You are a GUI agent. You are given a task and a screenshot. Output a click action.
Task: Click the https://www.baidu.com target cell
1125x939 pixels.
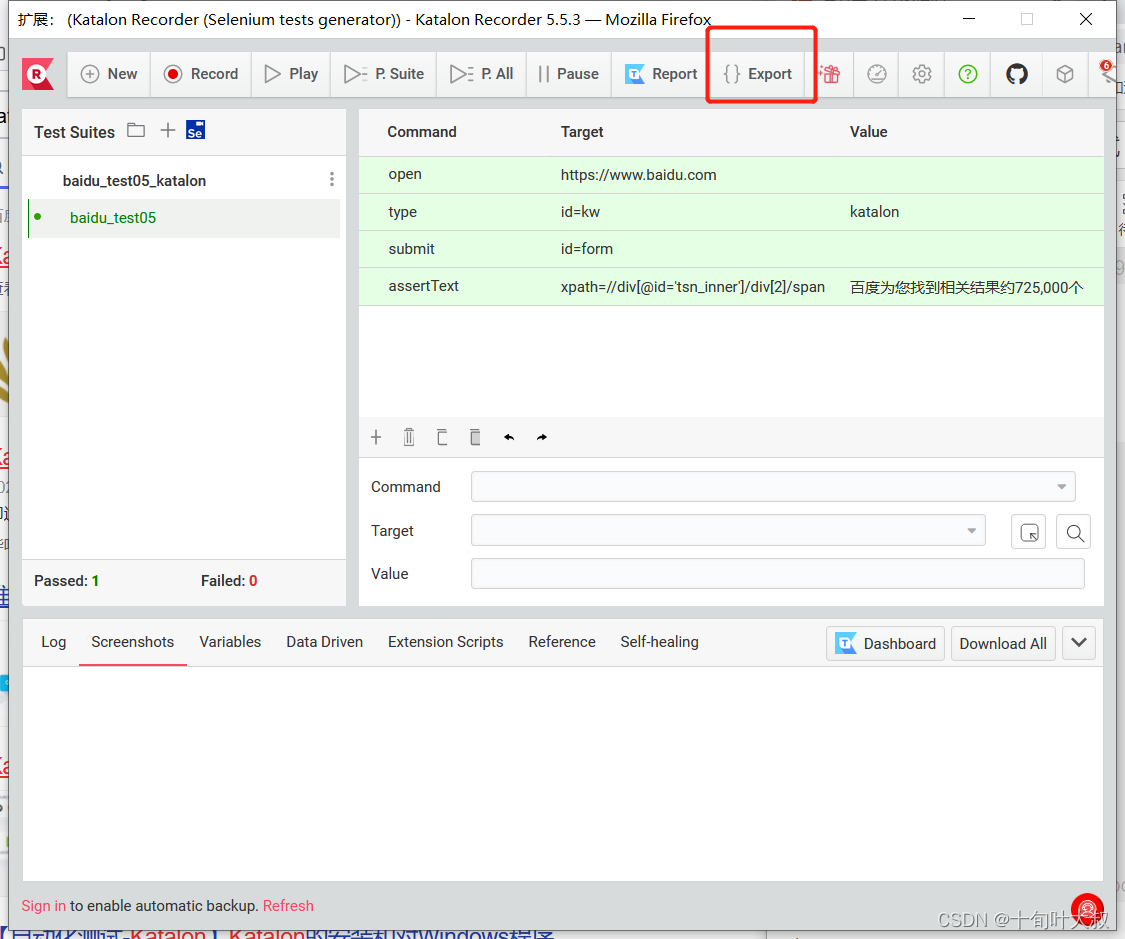638,175
